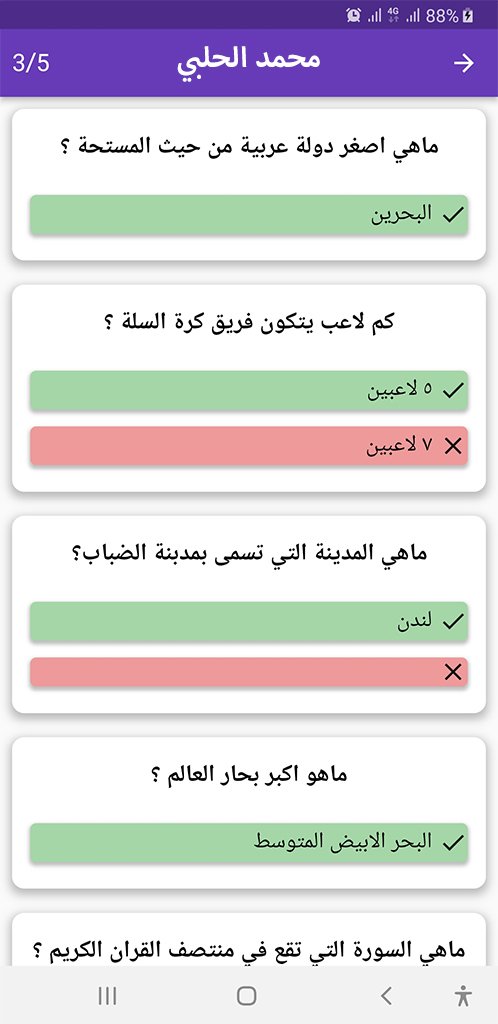Tap the alarm icon in the status bar

click(x=354, y=15)
